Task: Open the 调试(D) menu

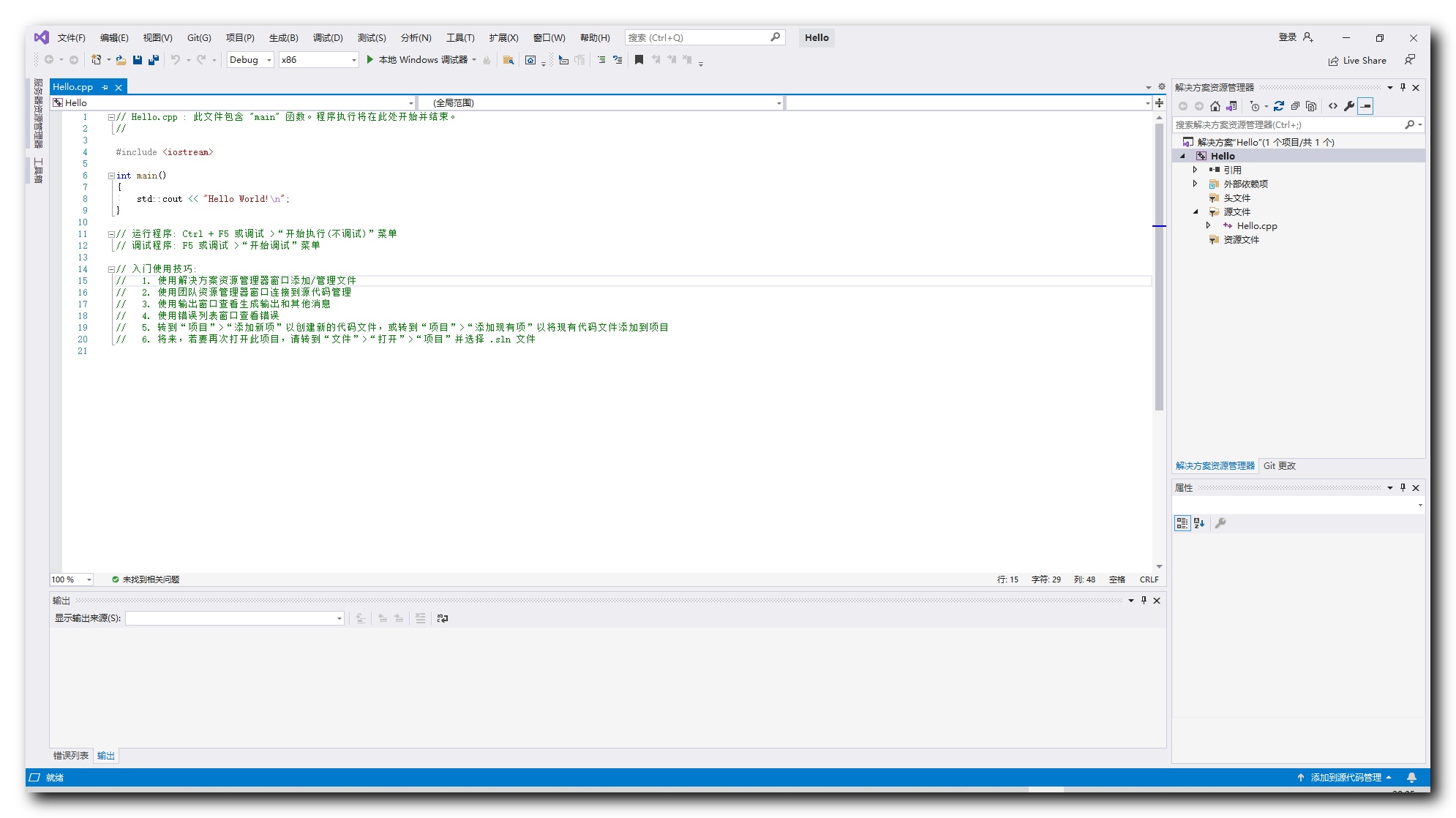Action: [x=328, y=38]
